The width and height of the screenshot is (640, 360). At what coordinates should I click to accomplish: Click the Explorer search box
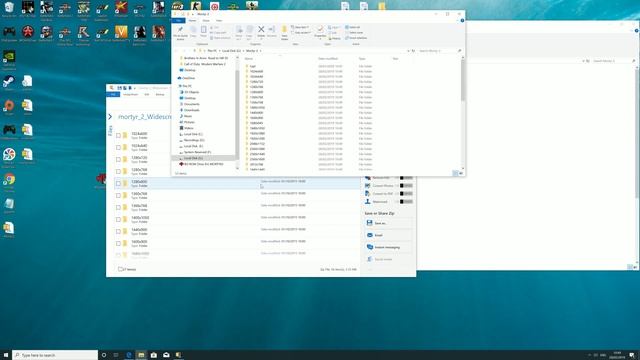tap(439, 51)
